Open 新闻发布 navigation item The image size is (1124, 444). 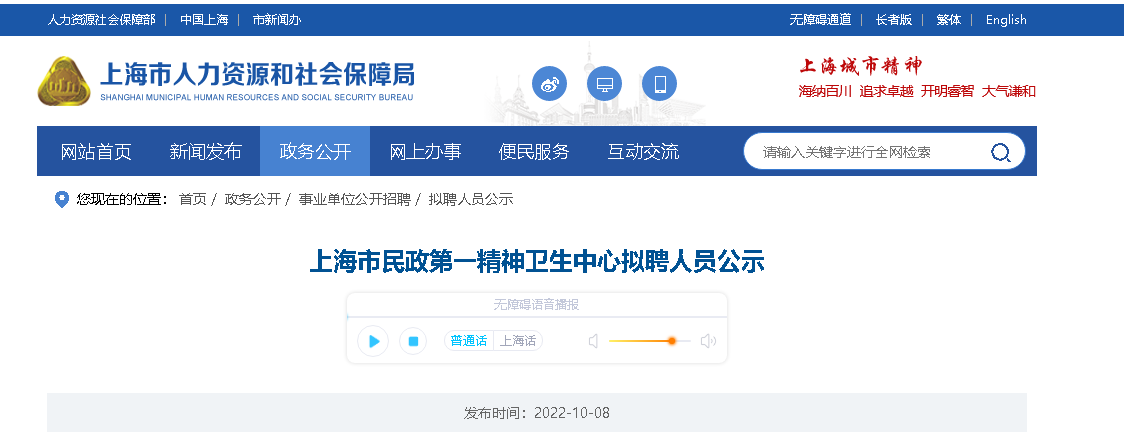pyautogui.click(x=206, y=151)
